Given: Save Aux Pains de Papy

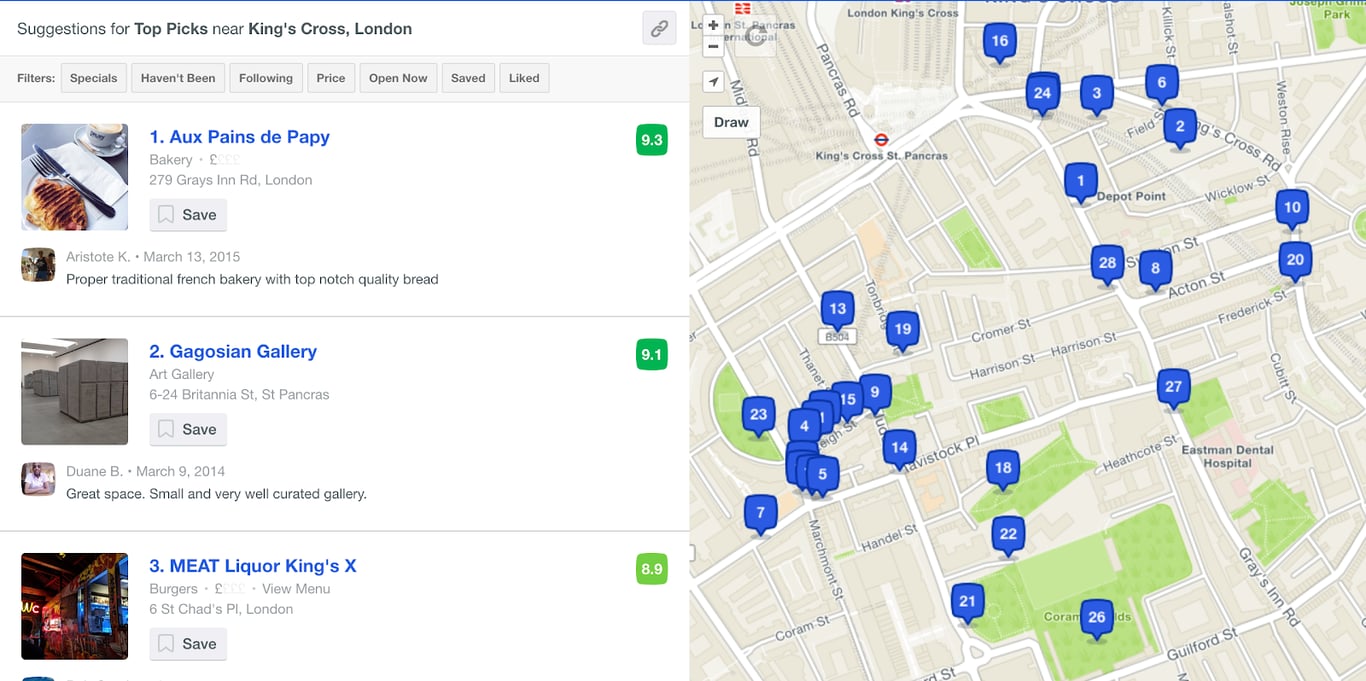Looking at the screenshot, I should coord(188,215).
